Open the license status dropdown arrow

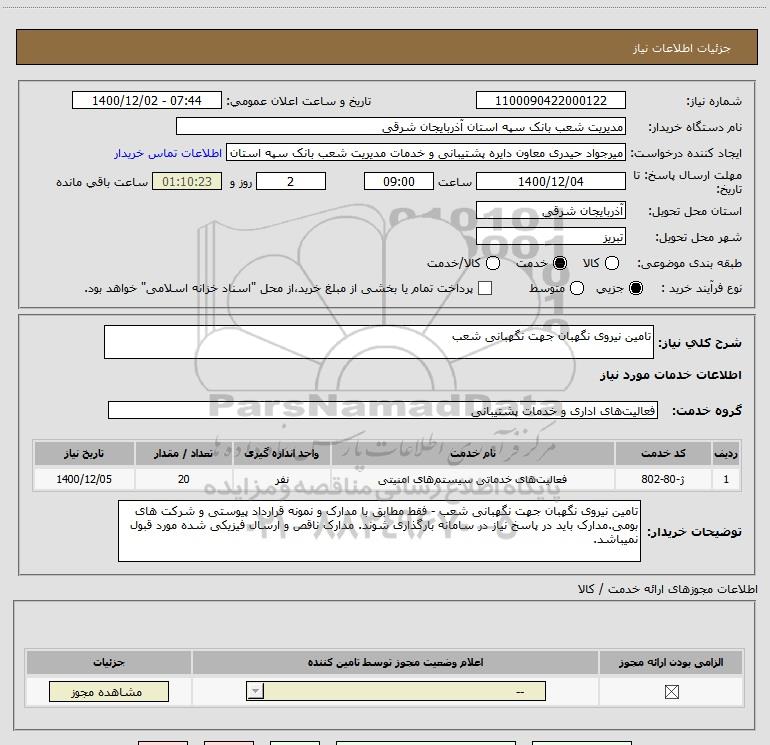point(255,691)
